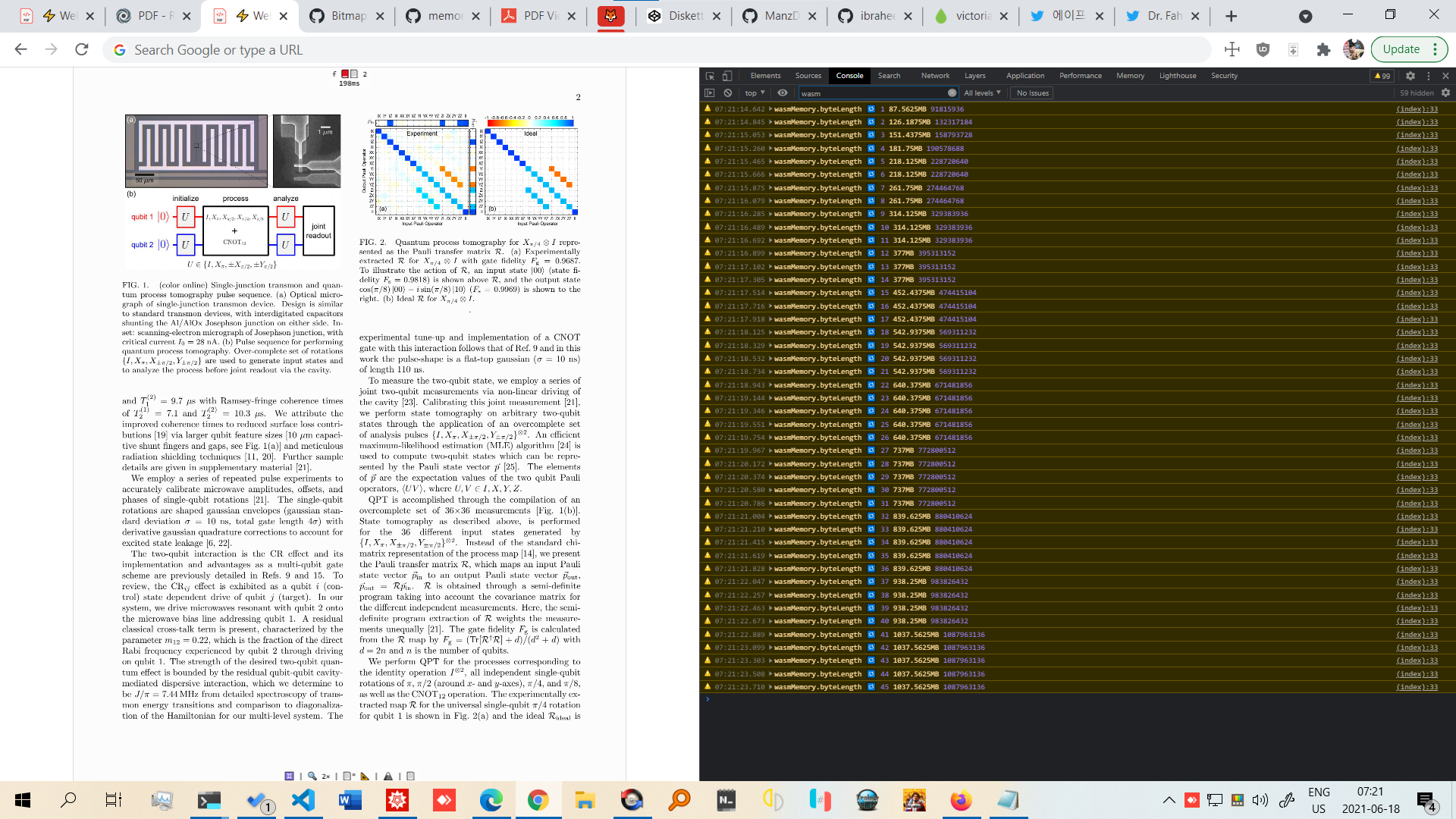
Task: Open Visual Studio Code from taskbar
Action: pyautogui.click(x=303, y=800)
